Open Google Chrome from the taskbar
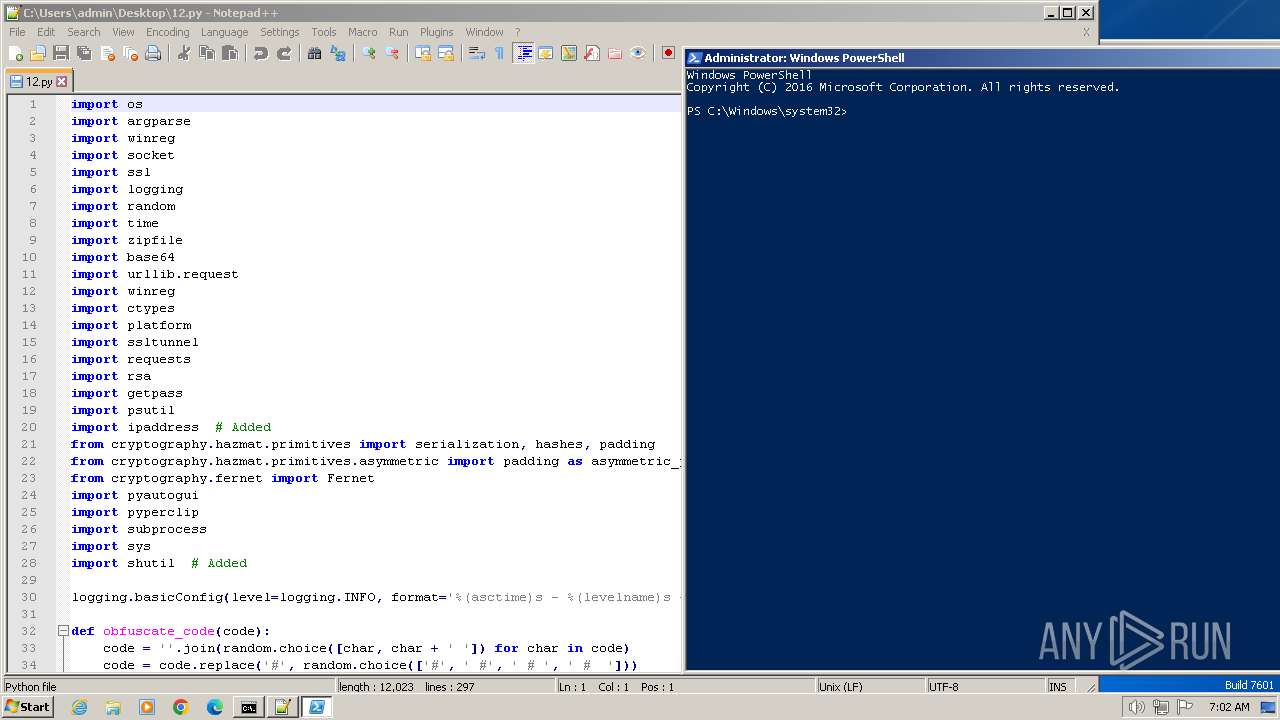1280x720 pixels. point(181,707)
